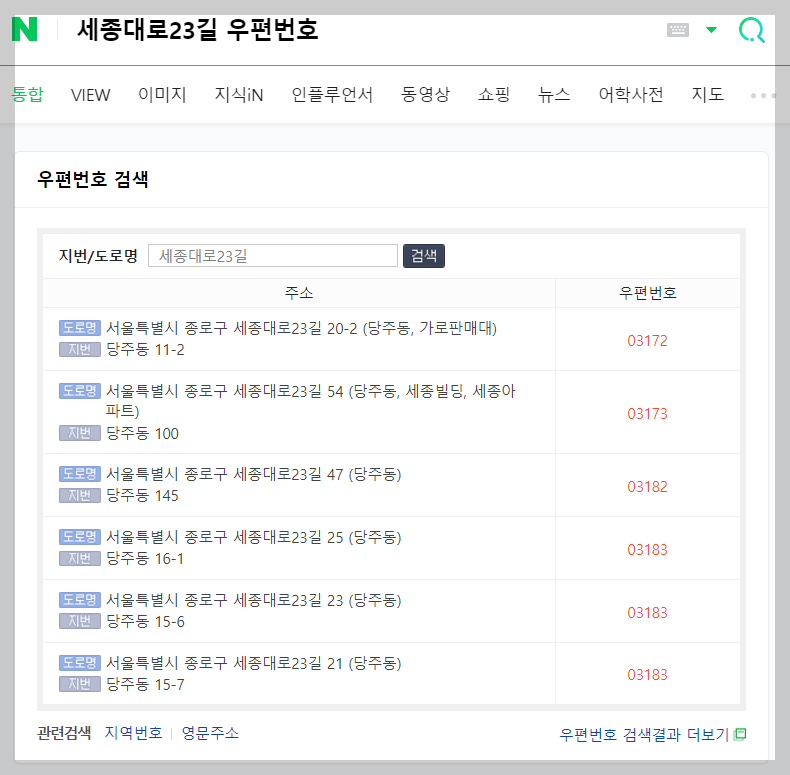Click 지번 badge beside 당주동 100
Screen dimensions: 790x775
click(80, 433)
